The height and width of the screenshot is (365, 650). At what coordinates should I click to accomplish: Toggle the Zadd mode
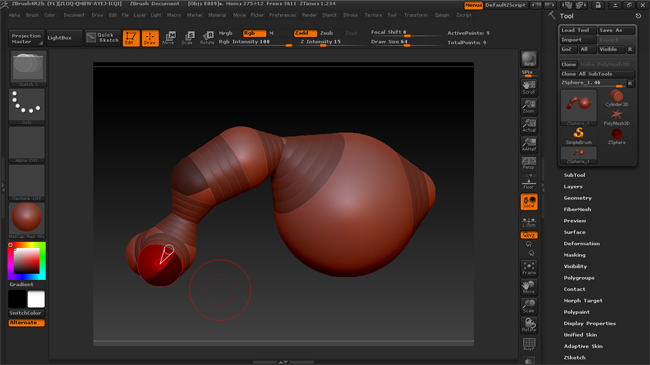coord(305,33)
